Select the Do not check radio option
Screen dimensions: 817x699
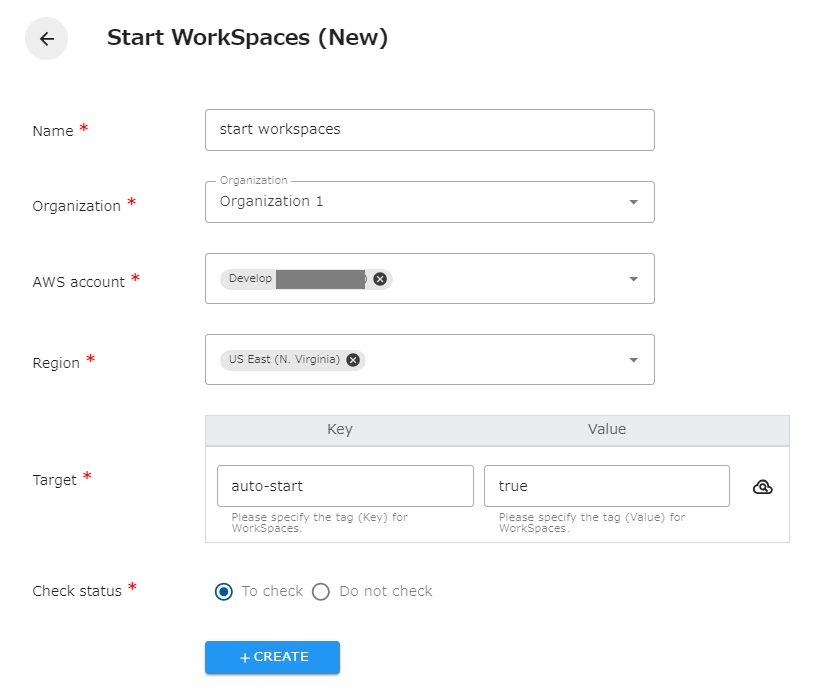click(x=321, y=591)
